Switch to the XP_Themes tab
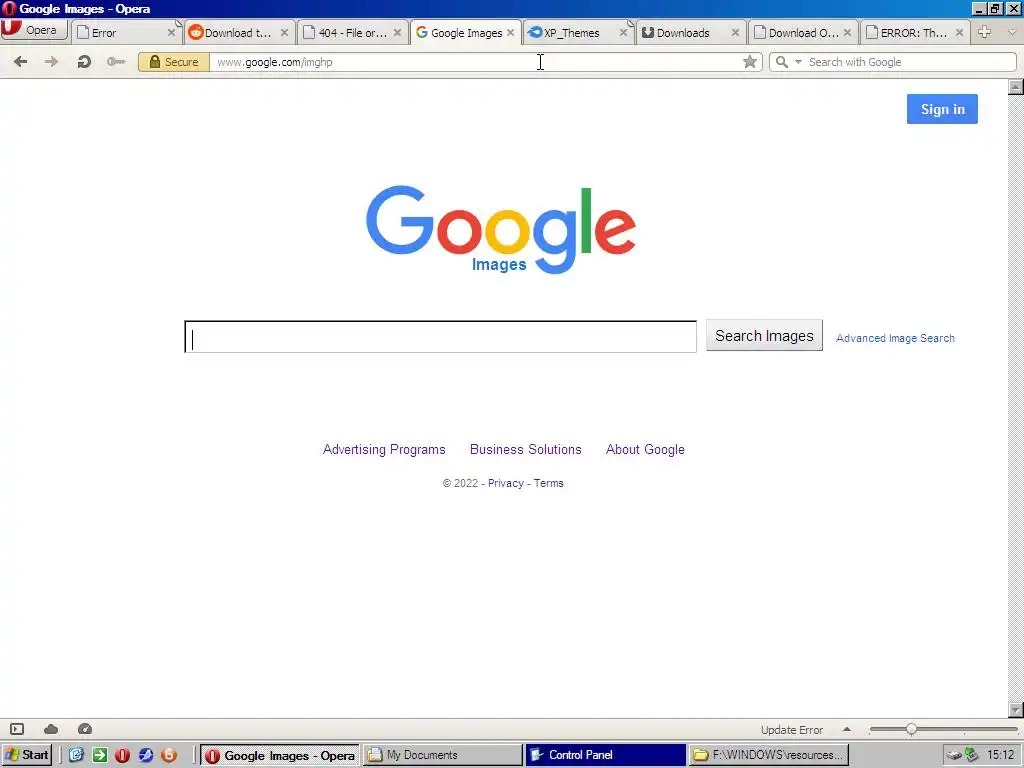This screenshot has width=1024, height=768. pos(578,33)
